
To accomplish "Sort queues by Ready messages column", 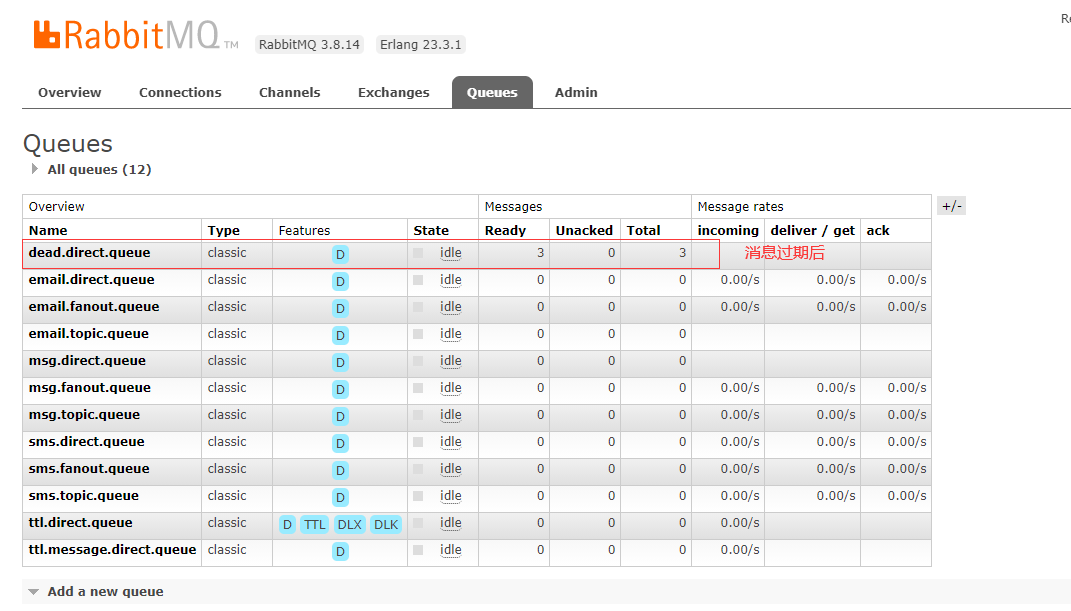I will (505, 231).
